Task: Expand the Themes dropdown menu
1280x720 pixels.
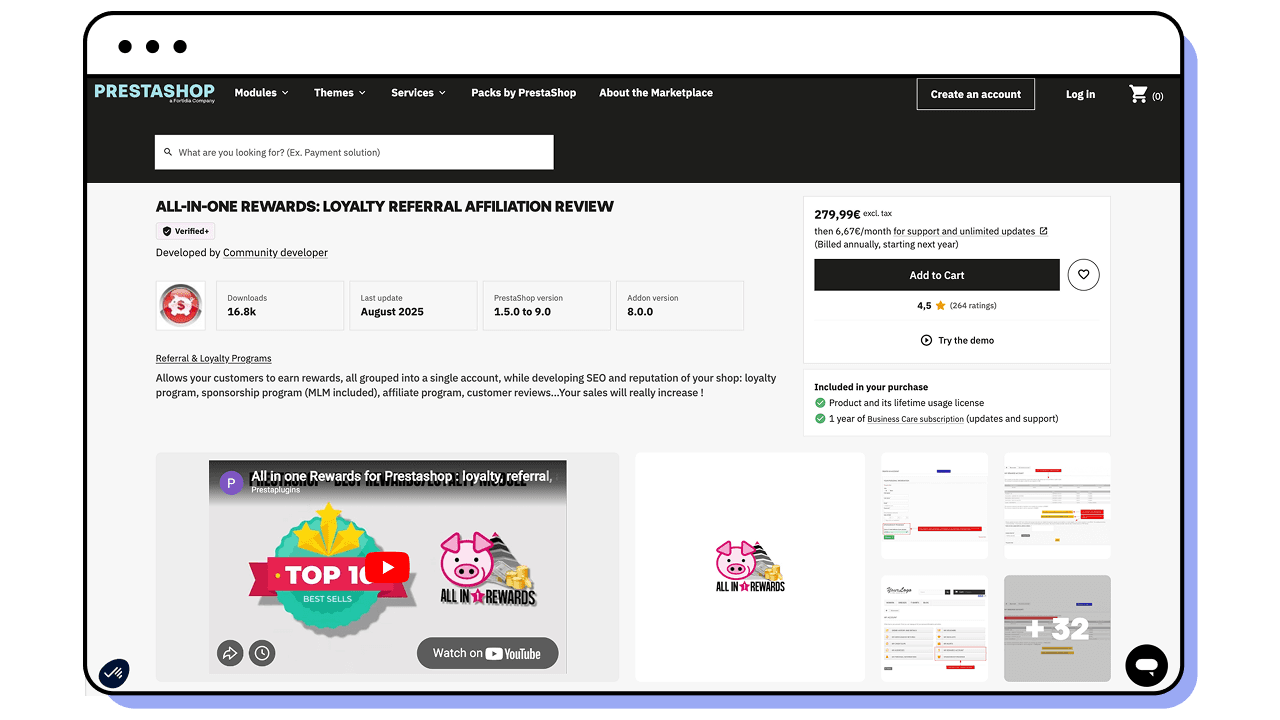Action: click(x=339, y=93)
